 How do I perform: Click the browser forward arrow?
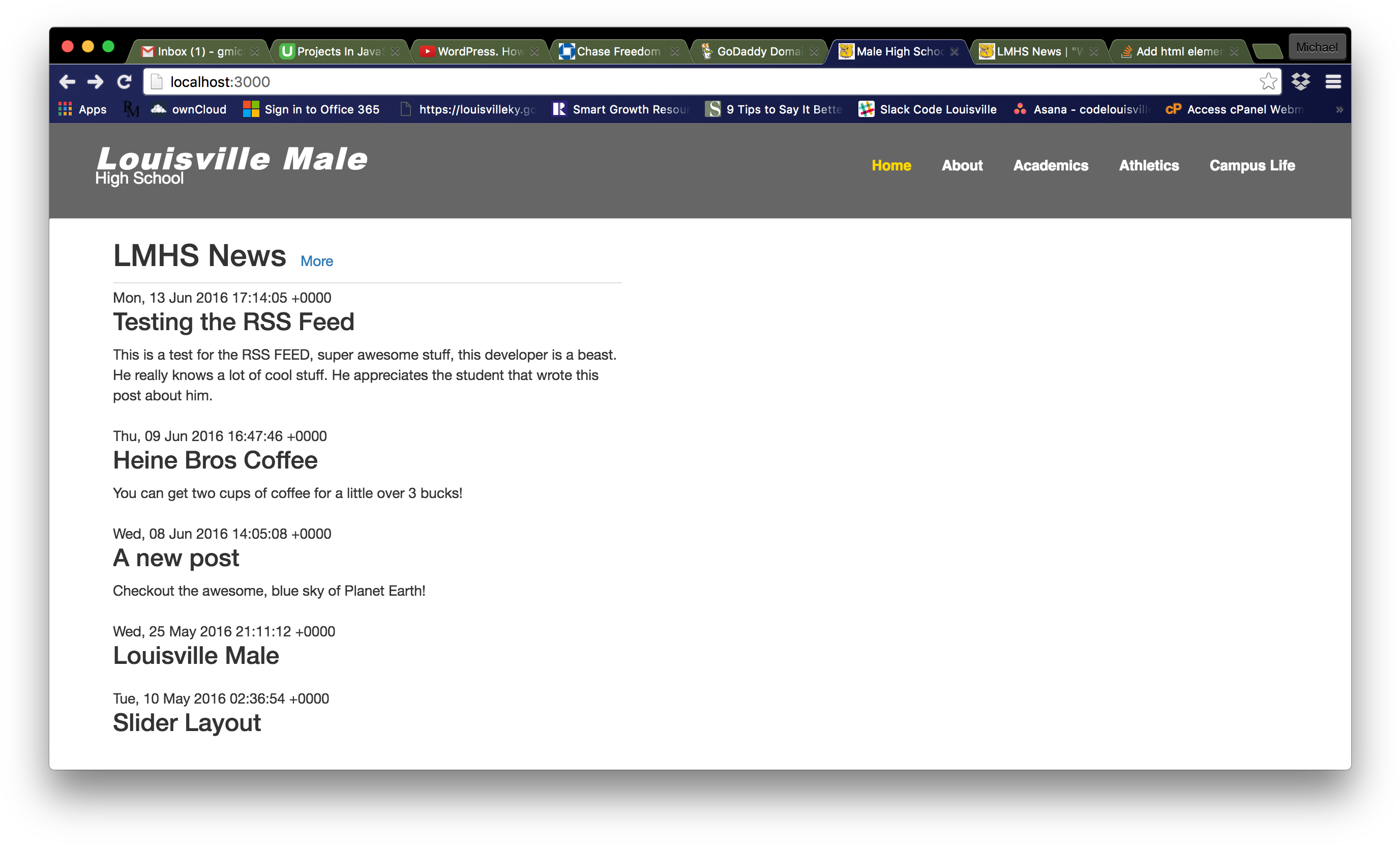click(96, 82)
